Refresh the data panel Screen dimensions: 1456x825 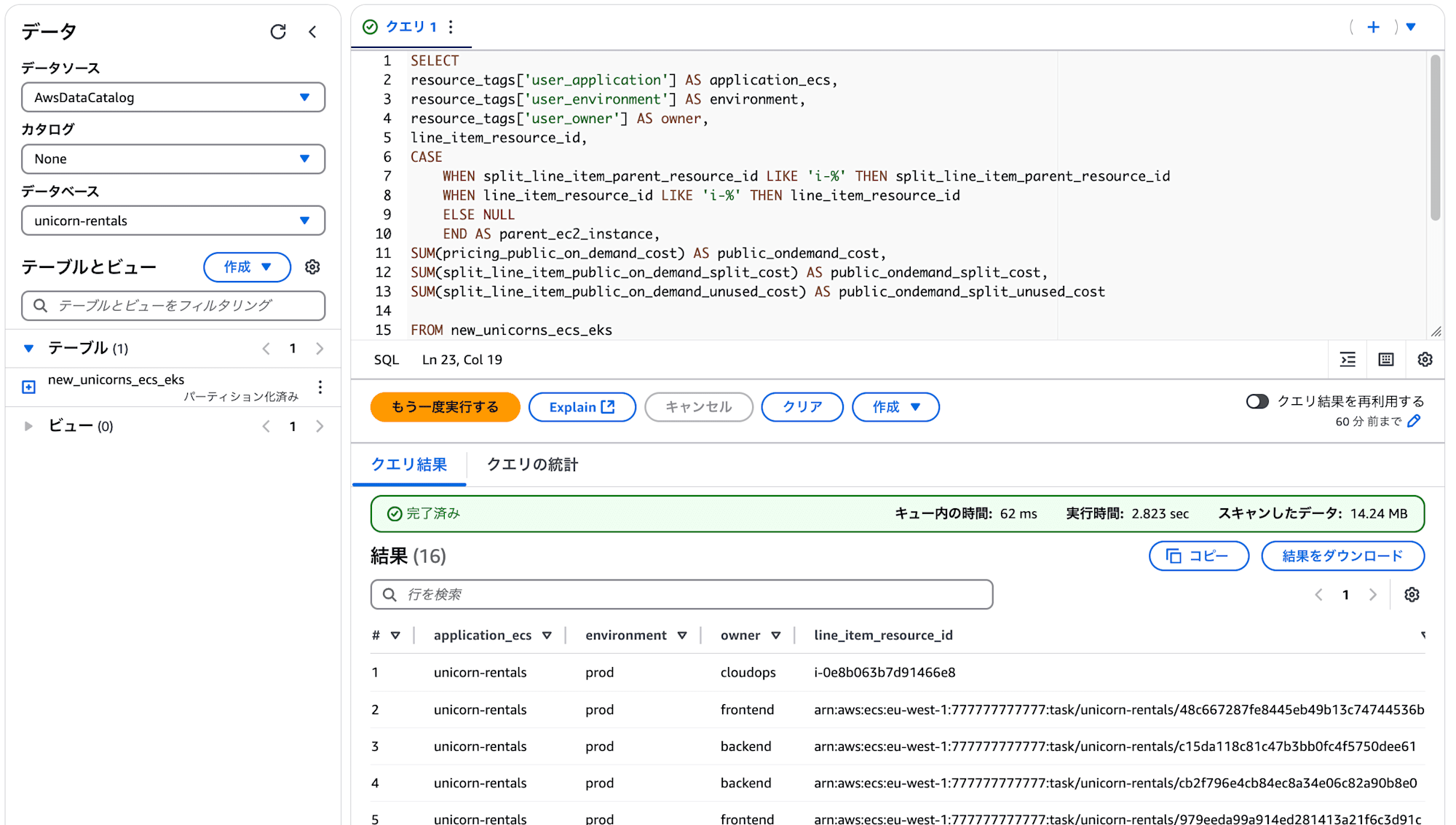[278, 31]
